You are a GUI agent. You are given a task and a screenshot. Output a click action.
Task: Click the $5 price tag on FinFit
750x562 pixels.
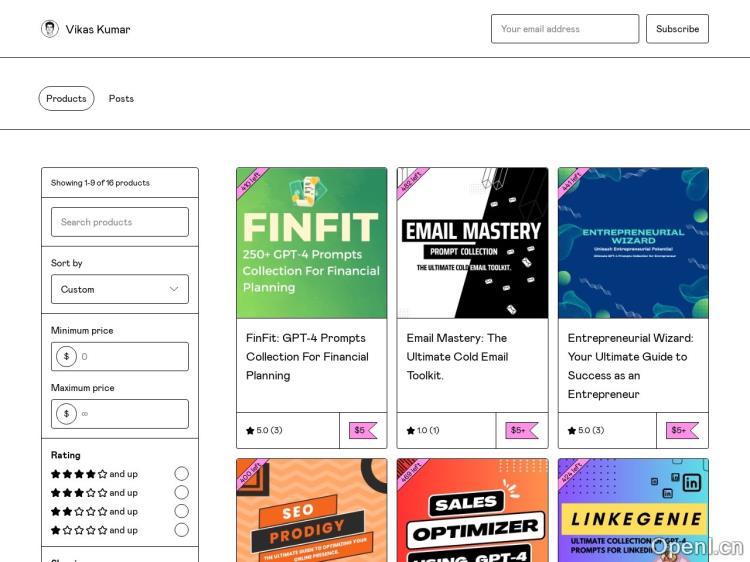point(361,431)
